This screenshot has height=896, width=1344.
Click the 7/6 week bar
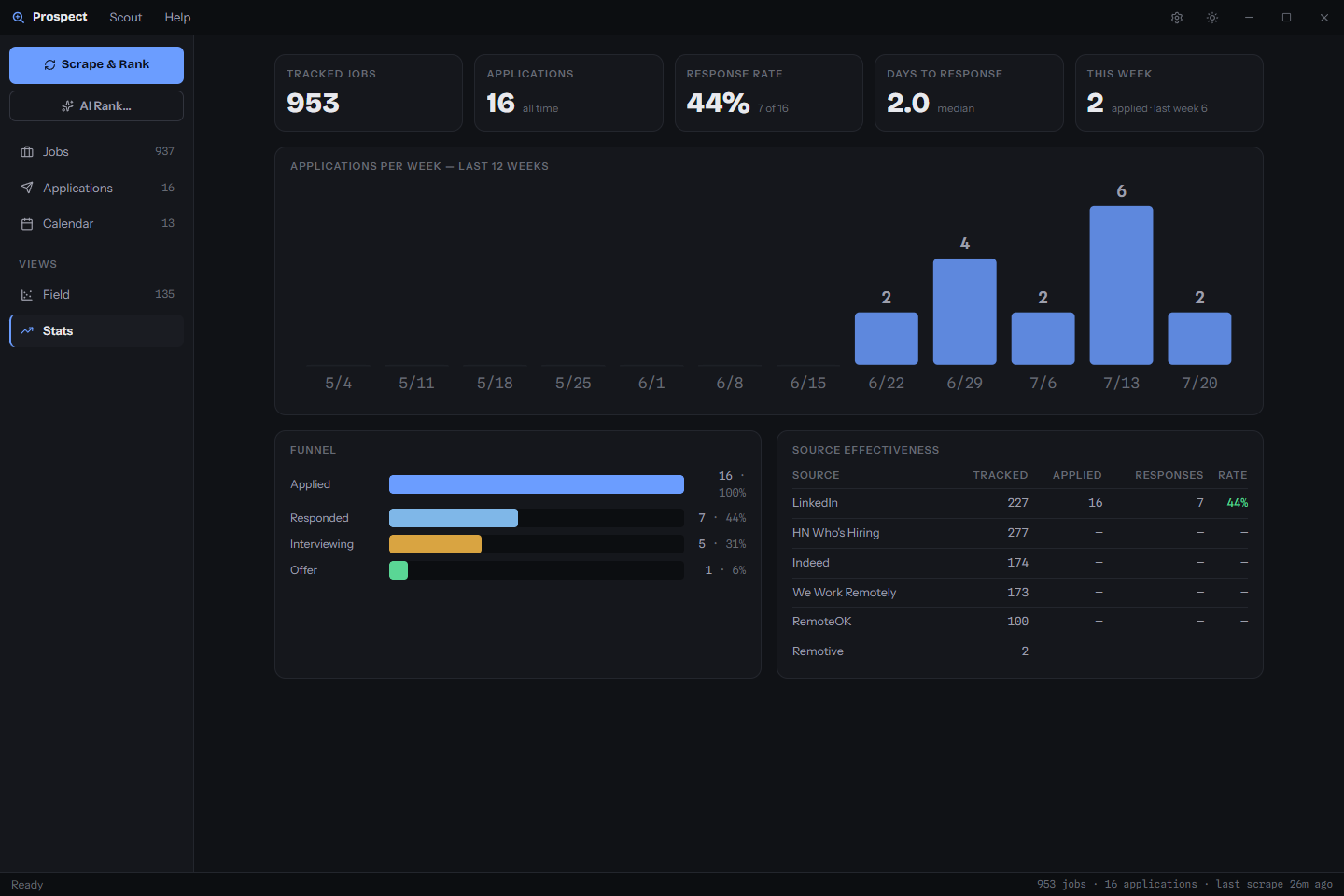pyautogui.click(x=1043, y=338)
